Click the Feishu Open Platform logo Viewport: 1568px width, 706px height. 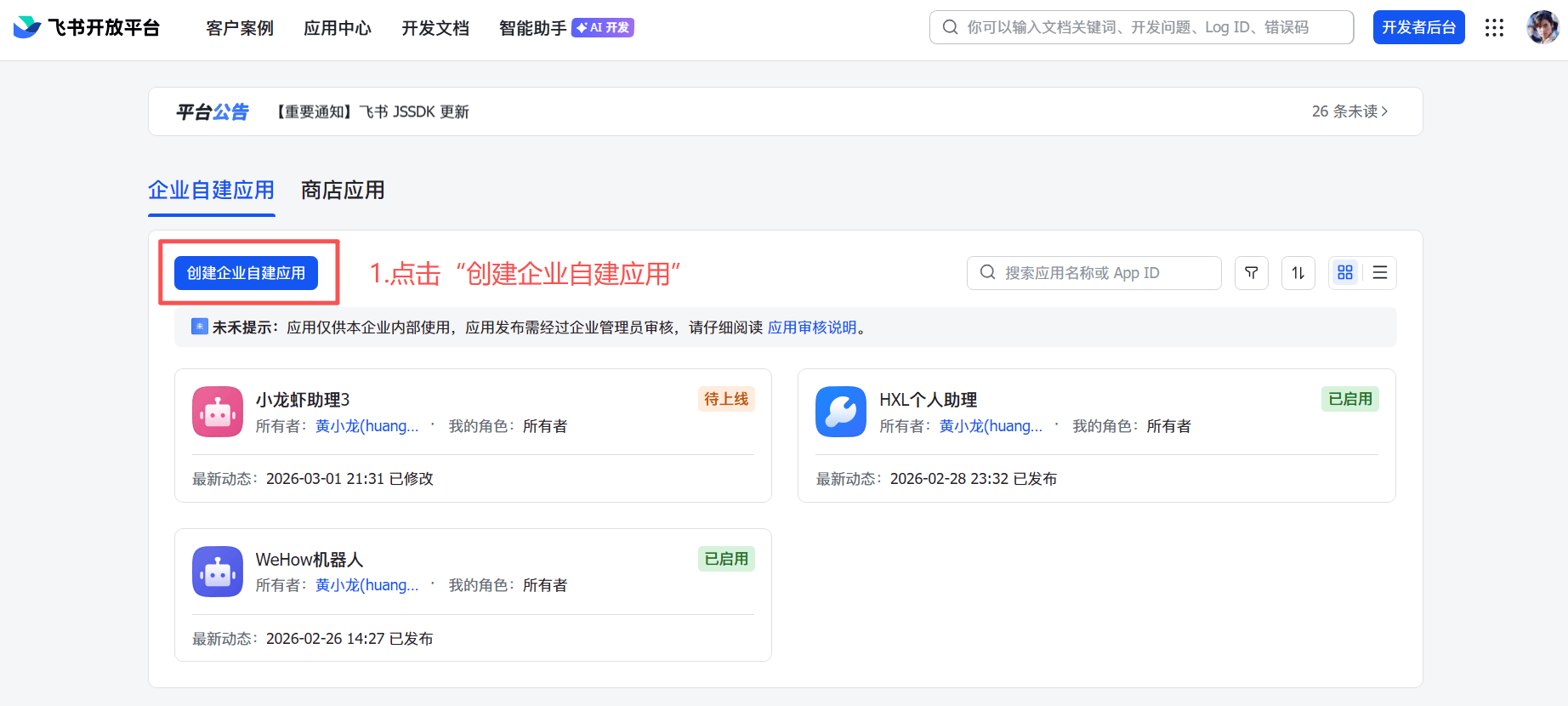pyautogui.click(x=87, y=27)
